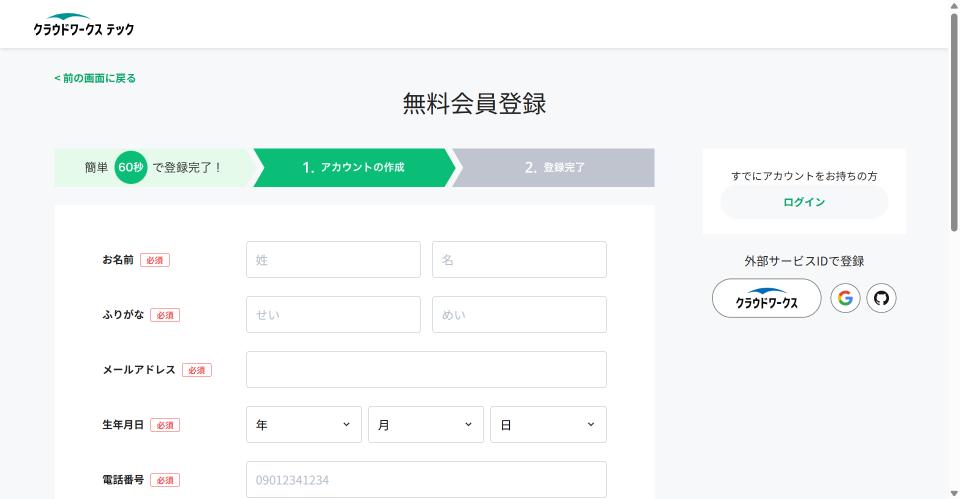Open the 年 birth year dropdown
This screenshot has width=960, height=499.
304,424
